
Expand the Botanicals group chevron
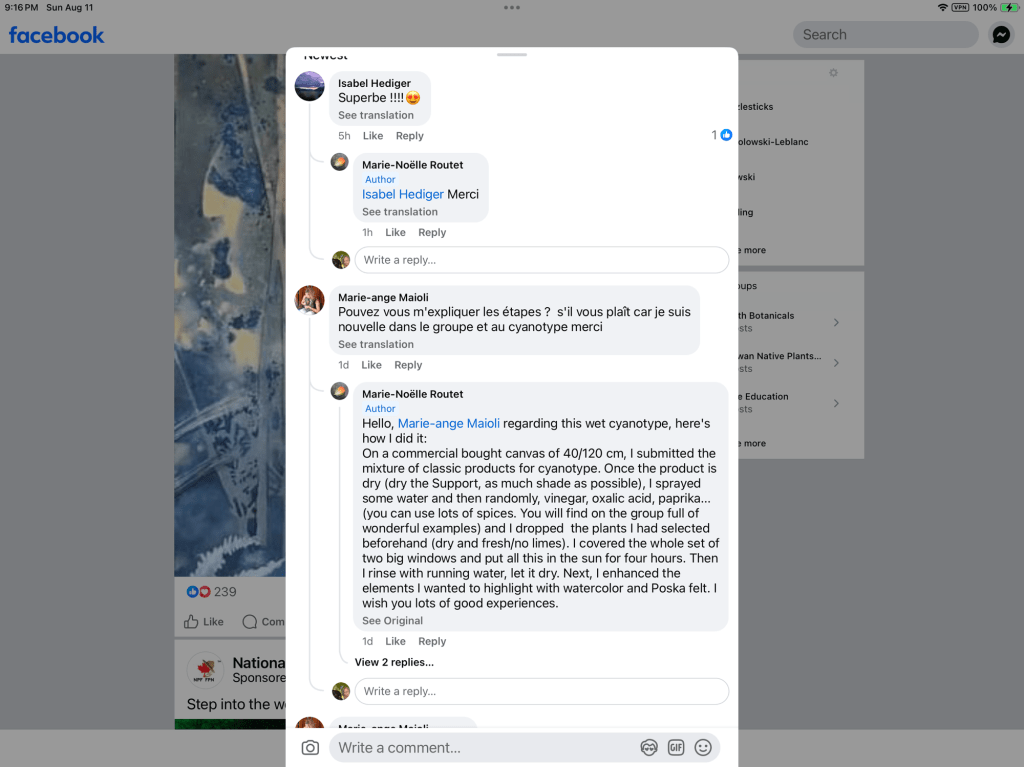click(x=836, y=322)
